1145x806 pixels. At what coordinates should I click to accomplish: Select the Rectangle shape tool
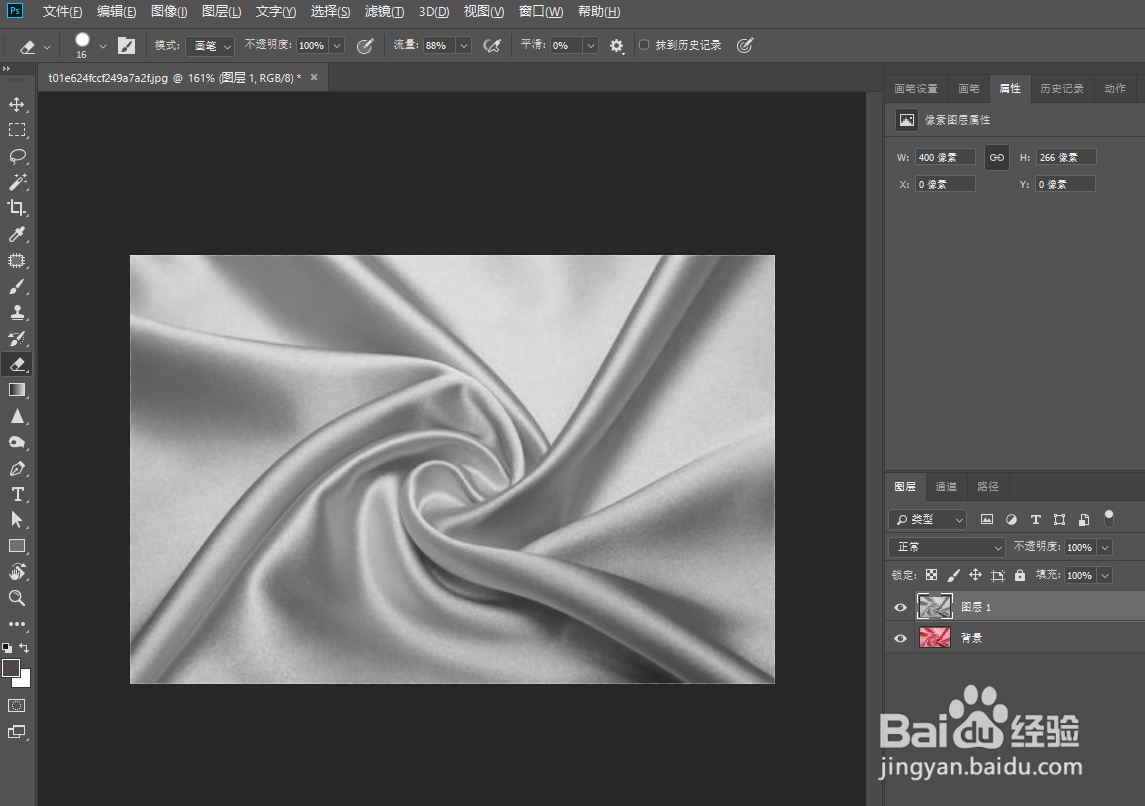pyautogui.click(x=17, y=546)
